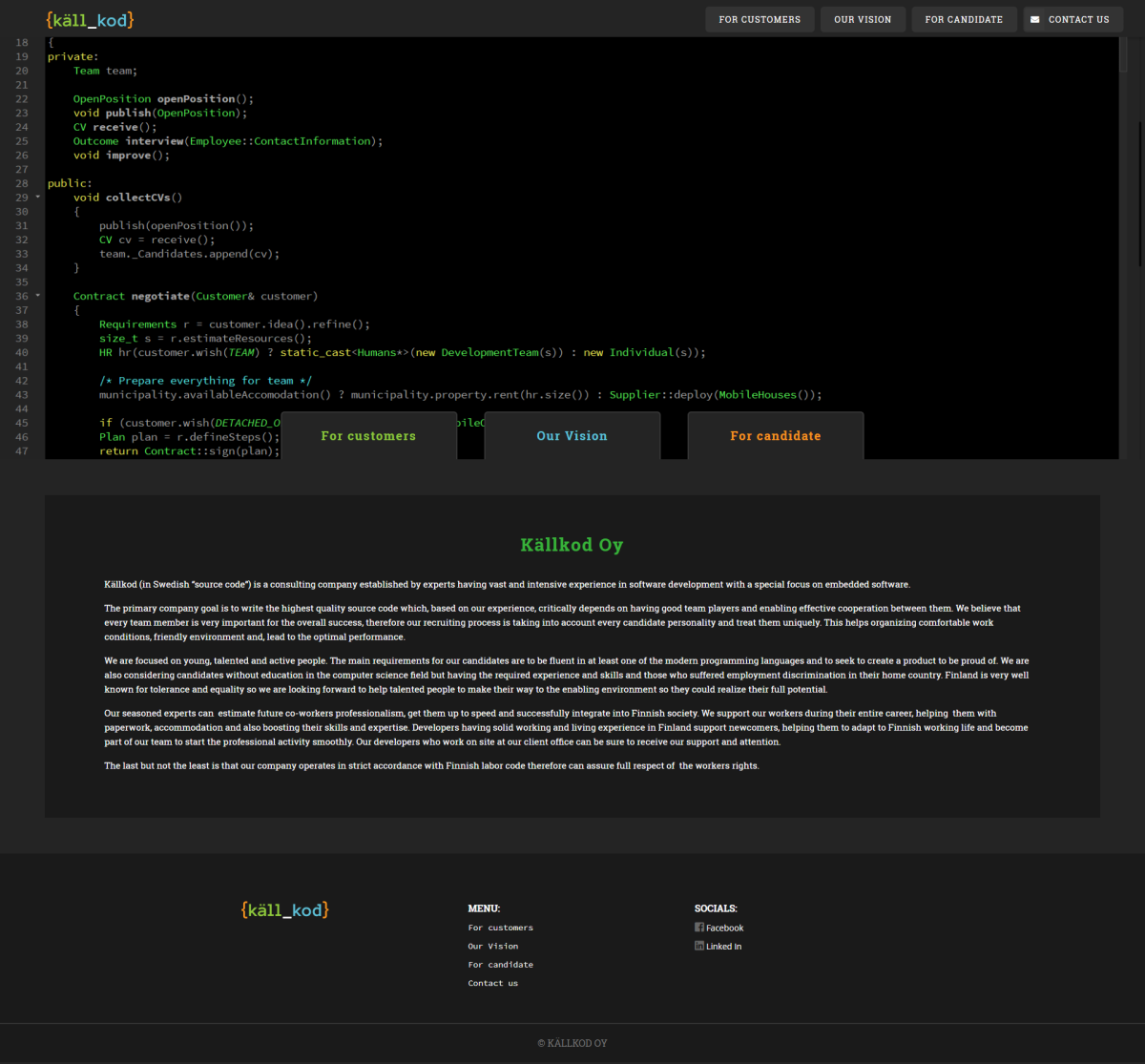1145x1064 pixels.
Task: Click code line 'void collectCVs()'
Action: pos(128,198)
